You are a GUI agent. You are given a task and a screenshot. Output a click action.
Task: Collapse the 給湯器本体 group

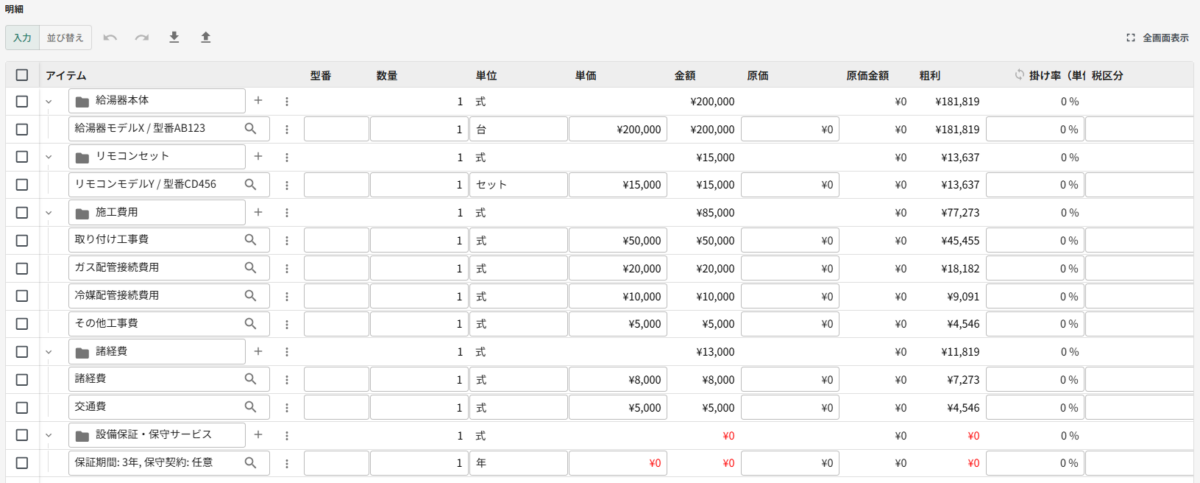click(x=48, y=101)
